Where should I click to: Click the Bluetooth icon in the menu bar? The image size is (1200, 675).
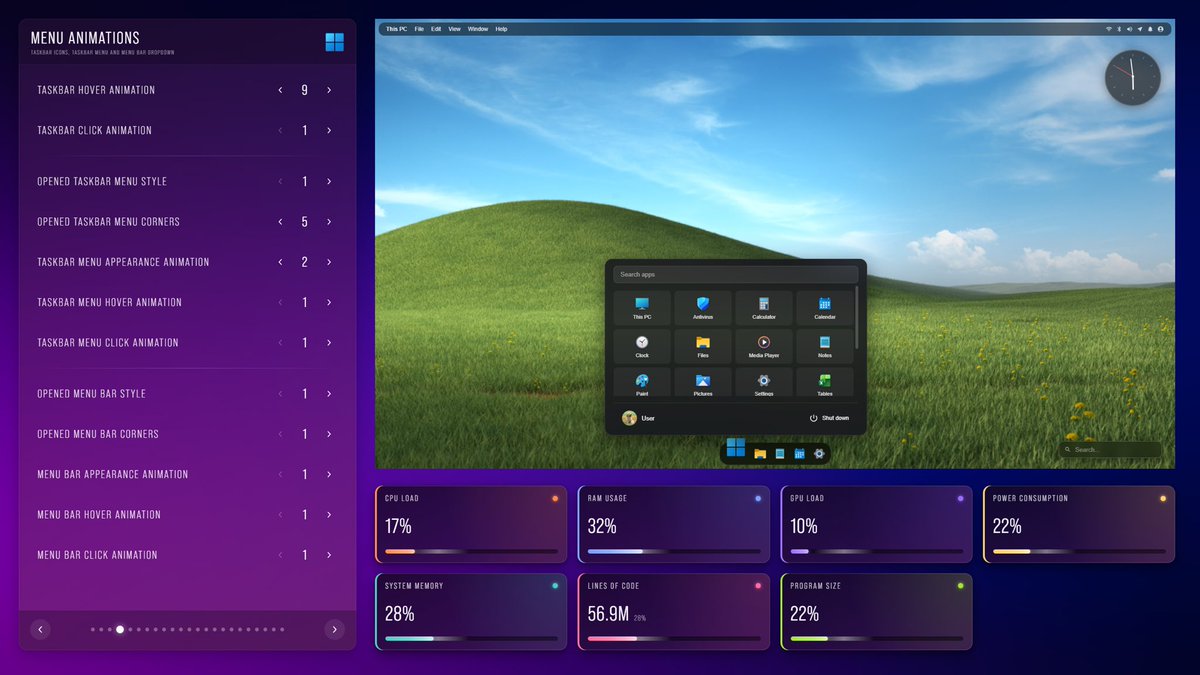1119,29
